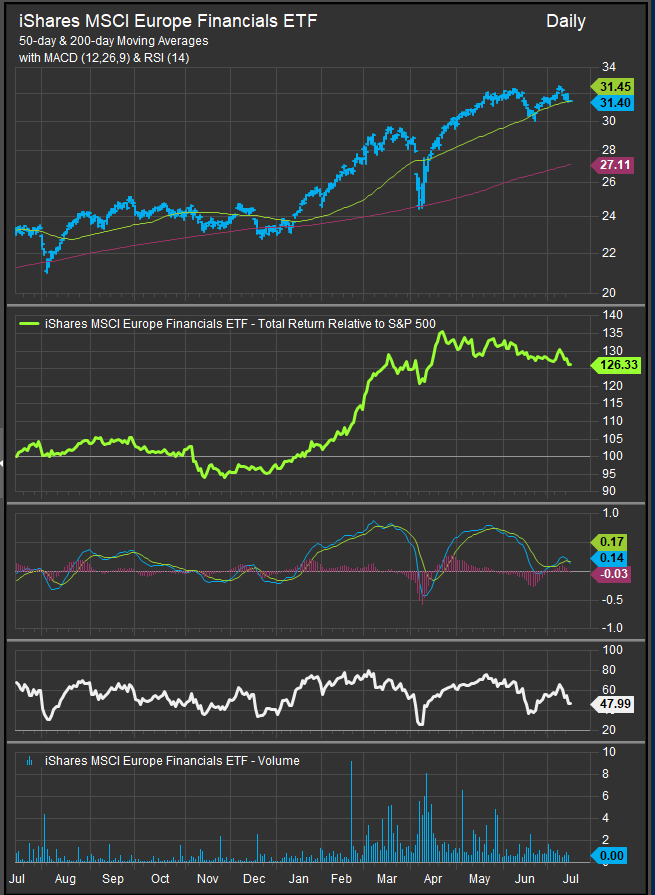
Task: Click the chart title iShares MSCI Europe Financials ETF
Action: pos(168,22)
